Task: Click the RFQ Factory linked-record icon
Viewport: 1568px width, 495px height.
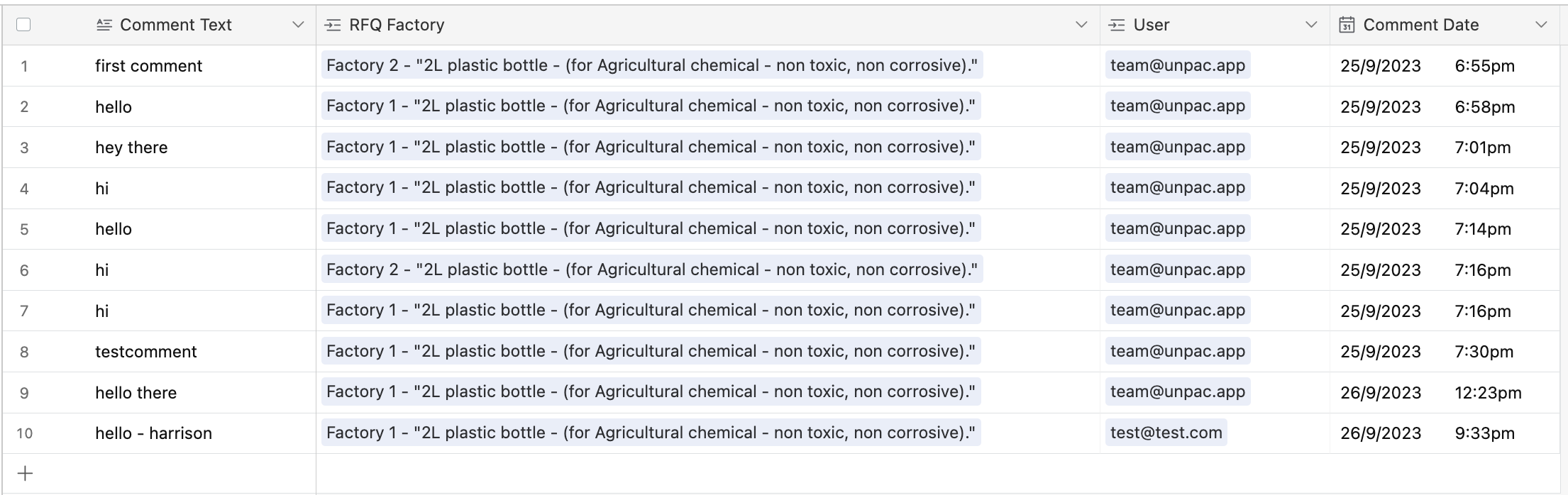Action: pos(332,25)
